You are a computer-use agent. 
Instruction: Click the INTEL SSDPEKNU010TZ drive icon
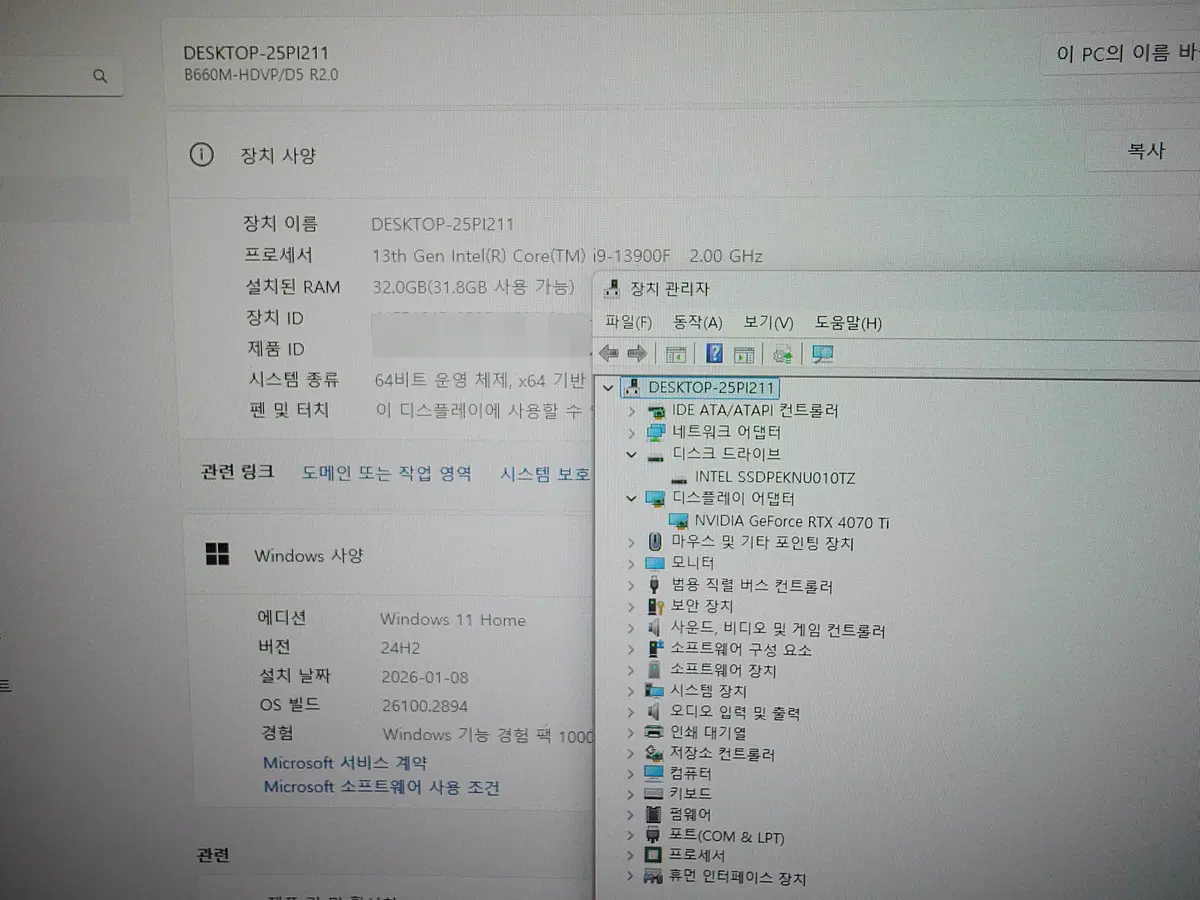click(x=681, y=478)
